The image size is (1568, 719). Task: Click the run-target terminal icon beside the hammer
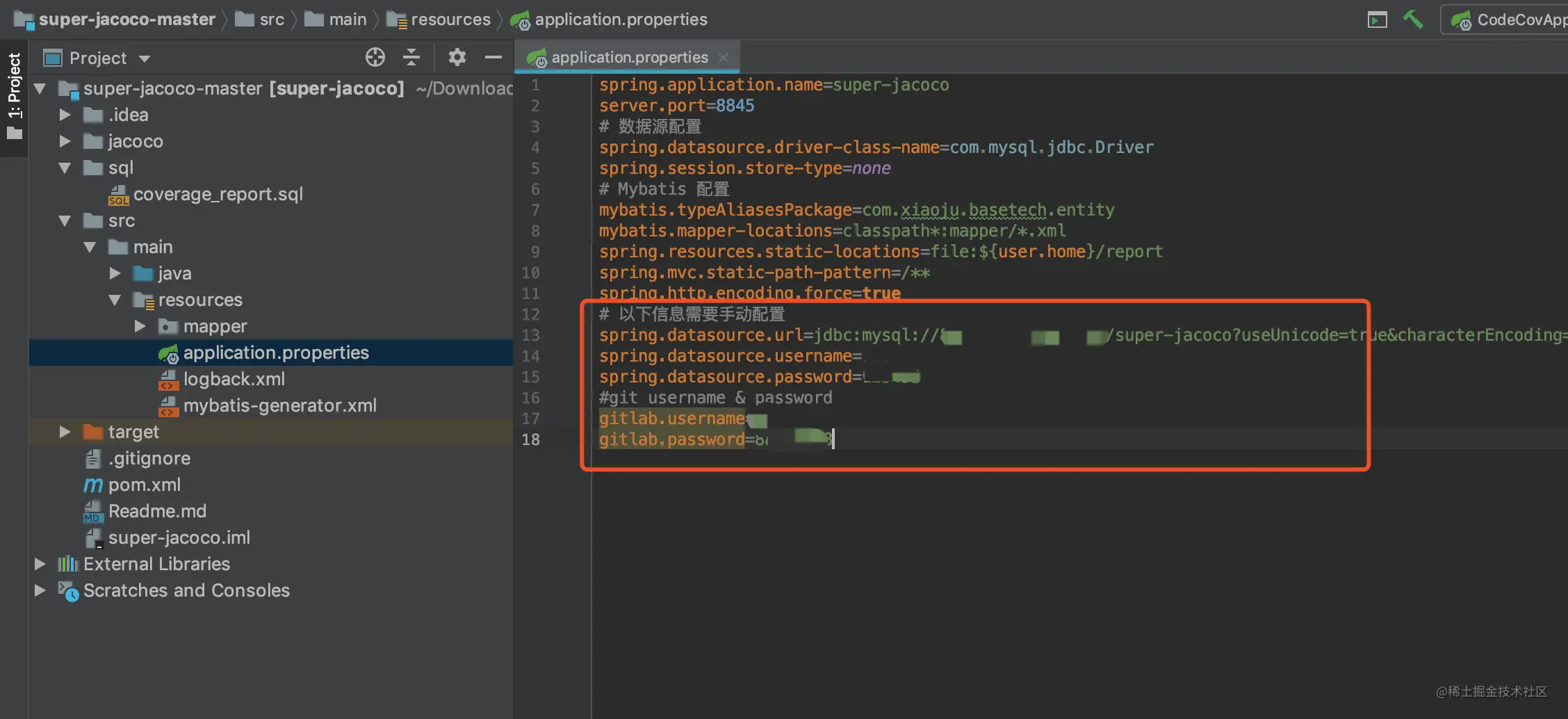pos(1377,19)
